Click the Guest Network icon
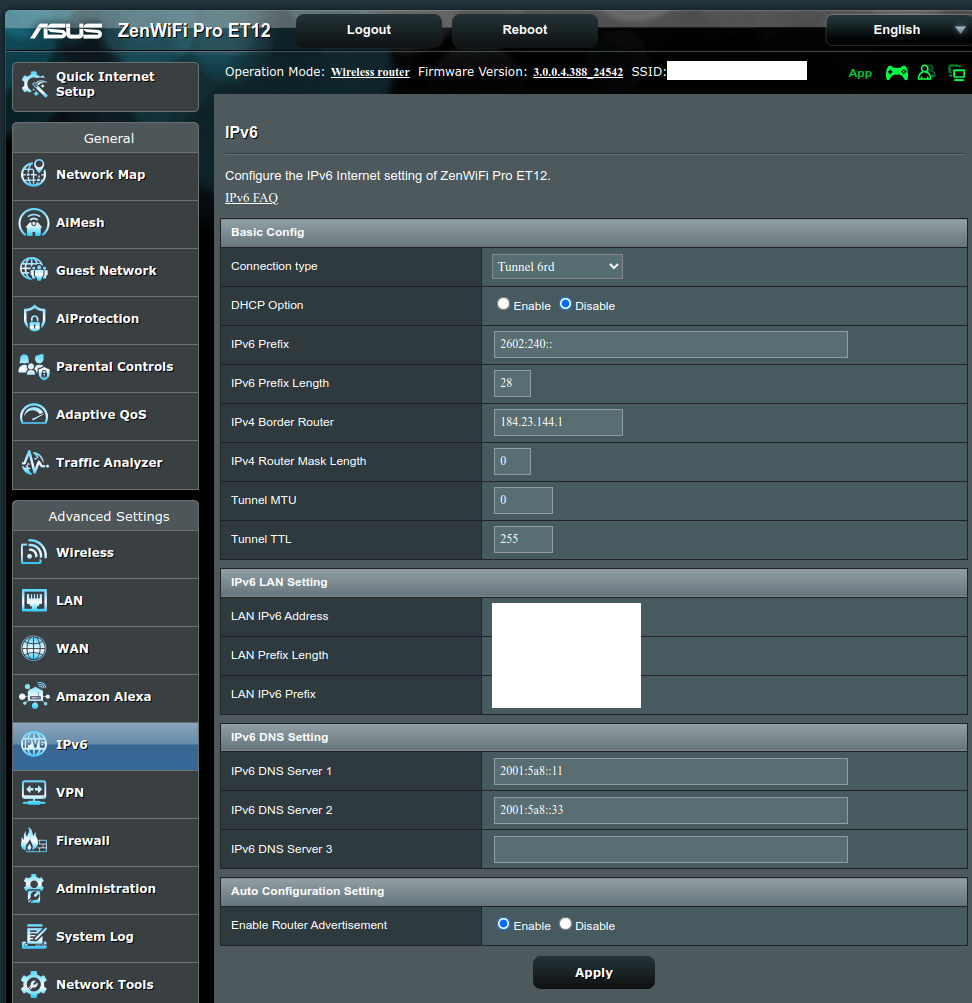 [x=34, y=269]
